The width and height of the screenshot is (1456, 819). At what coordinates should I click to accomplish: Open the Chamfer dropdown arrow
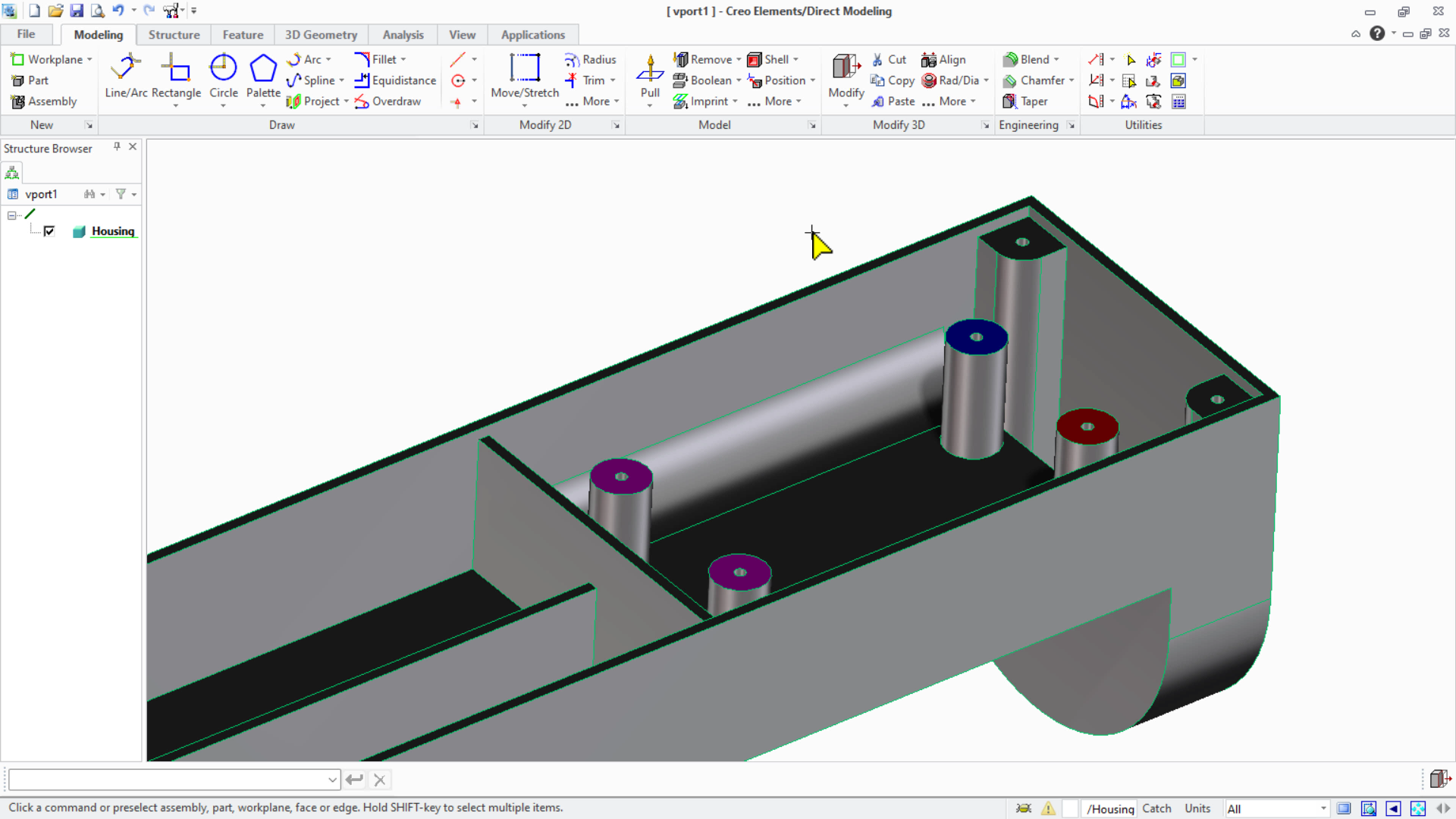pos(1072,80)
